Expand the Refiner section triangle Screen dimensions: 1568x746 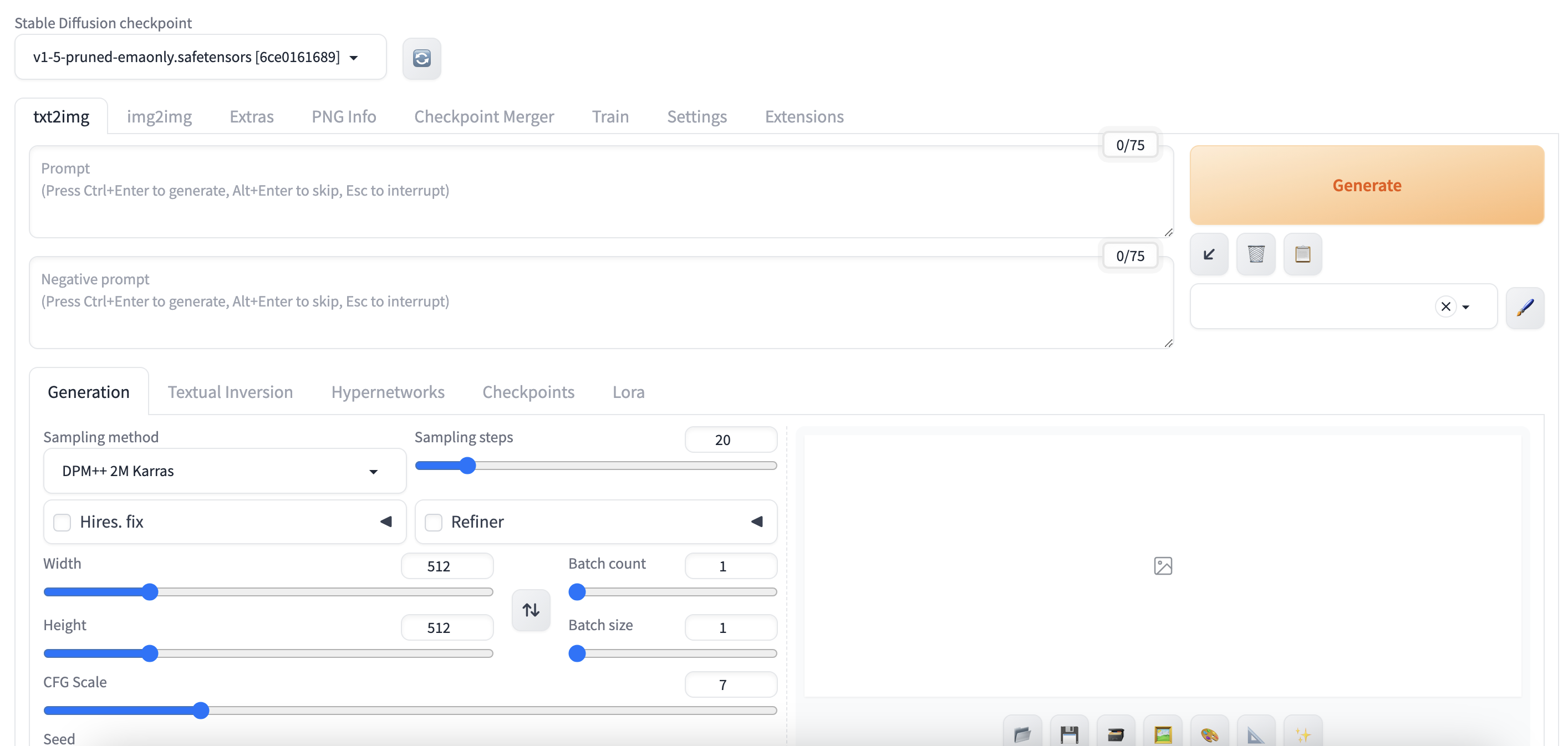click(757, 522)
